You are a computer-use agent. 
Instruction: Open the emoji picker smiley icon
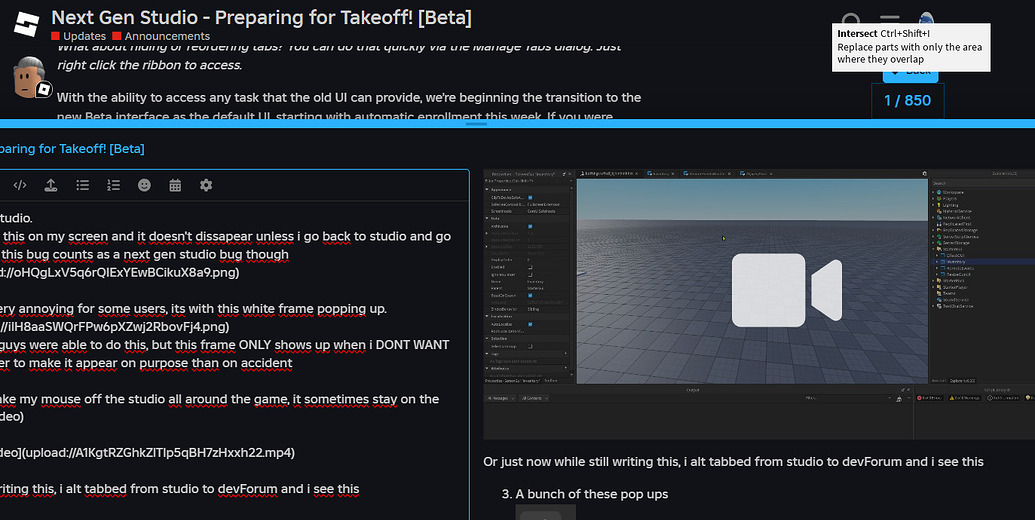pos(145,185)
